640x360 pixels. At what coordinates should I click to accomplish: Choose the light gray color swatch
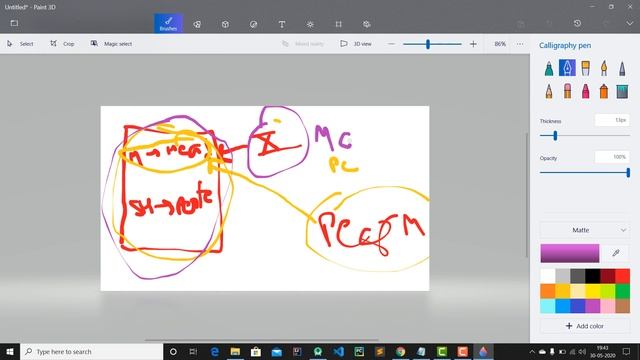tap(562, 276)
